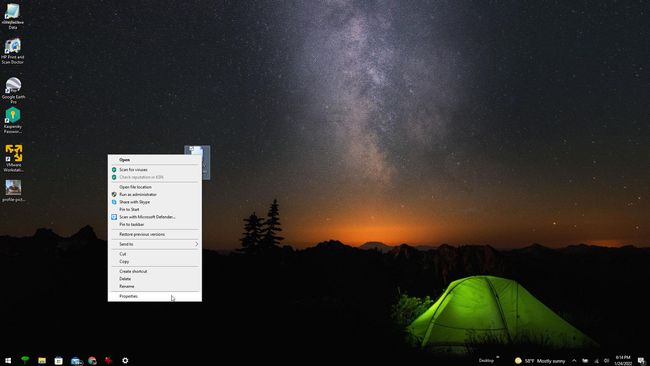Open Settings gear on the taskbar
Screen dimensions: 650x366
coord(125,361)
